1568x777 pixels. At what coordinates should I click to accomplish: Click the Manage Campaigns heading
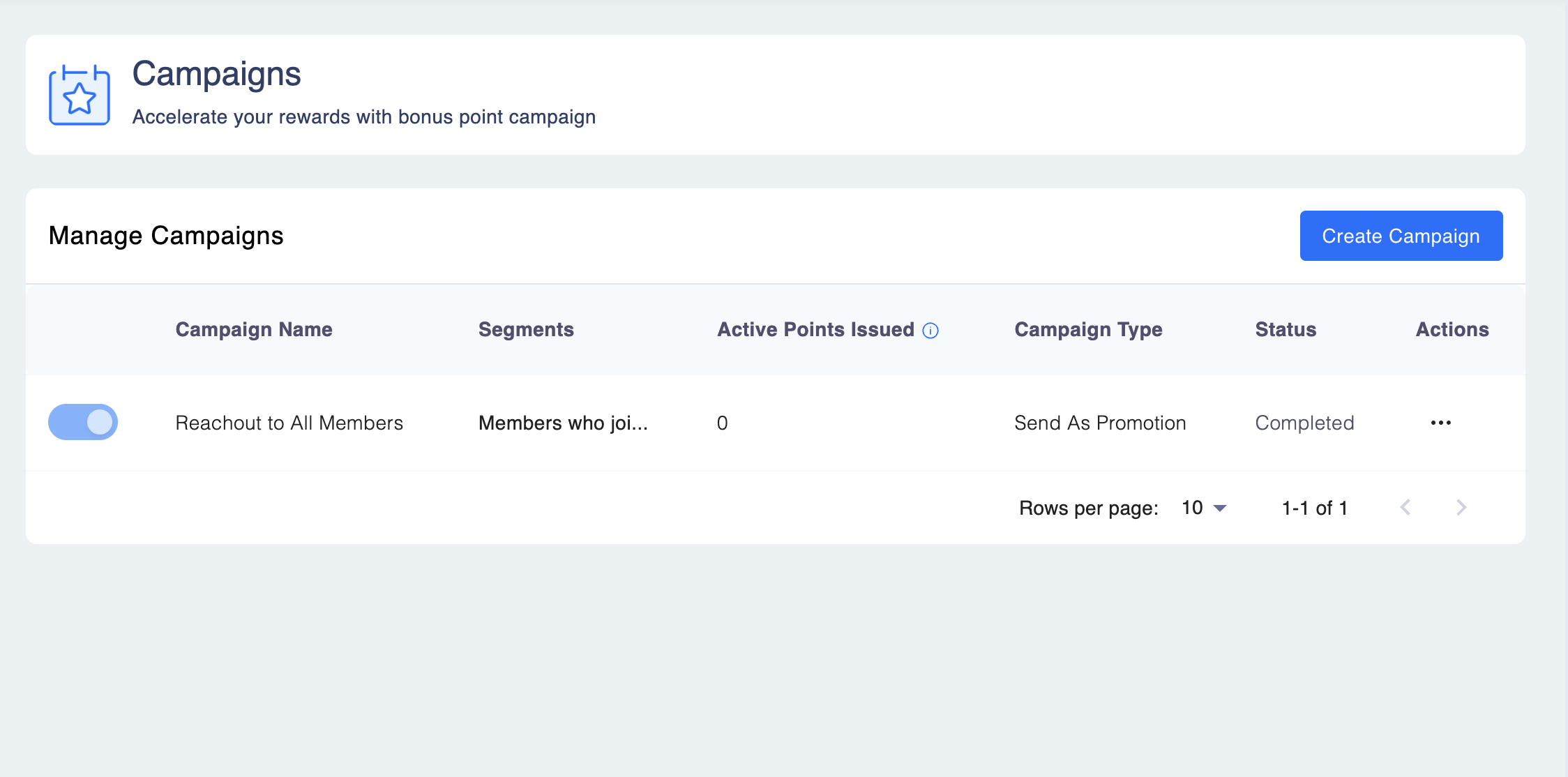tap(166, 236)
